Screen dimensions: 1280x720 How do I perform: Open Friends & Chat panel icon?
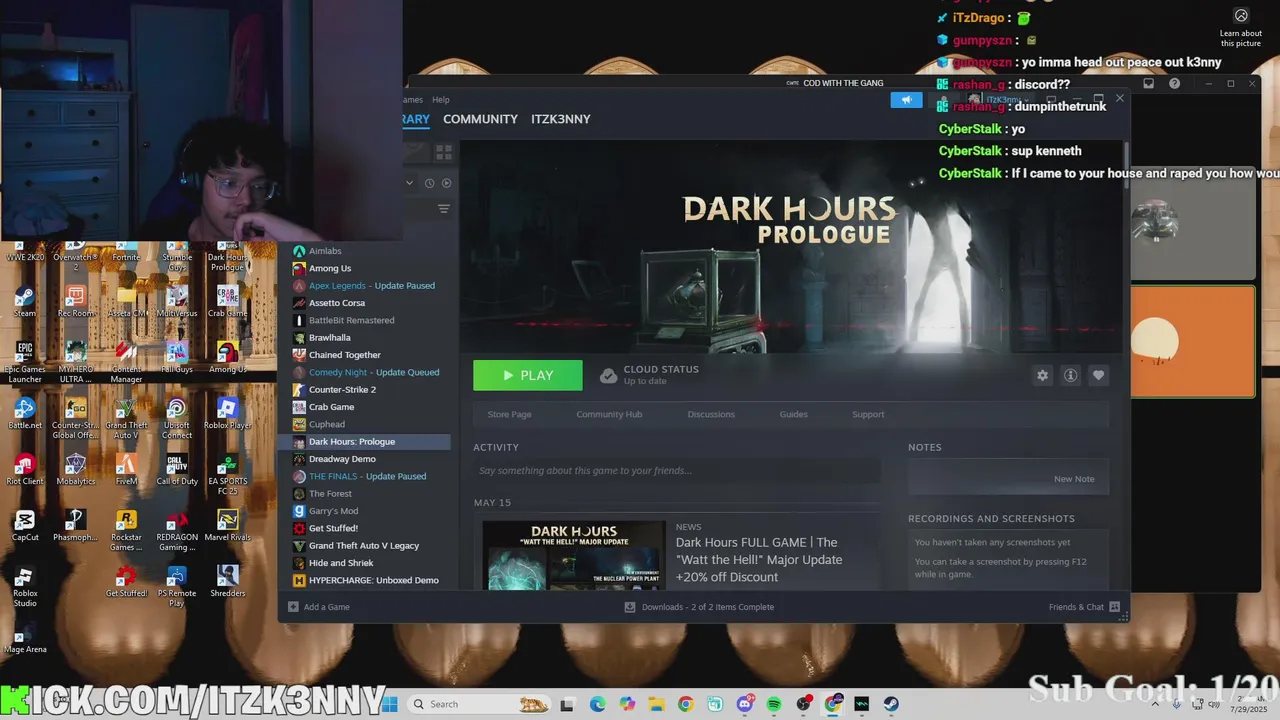(1115, 607)
